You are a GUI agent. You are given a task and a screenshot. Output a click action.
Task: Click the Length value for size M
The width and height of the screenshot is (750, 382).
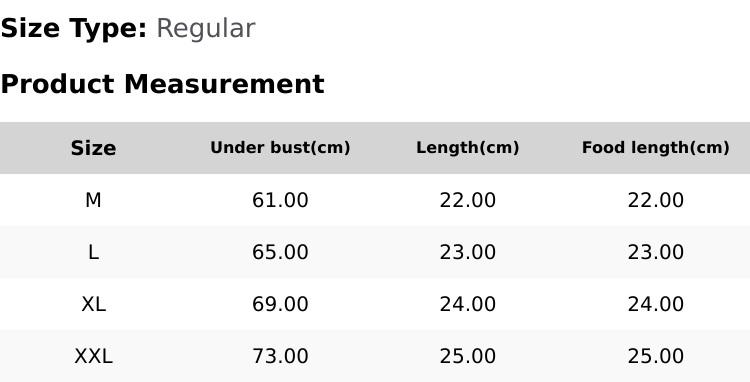tap(468, 200)
